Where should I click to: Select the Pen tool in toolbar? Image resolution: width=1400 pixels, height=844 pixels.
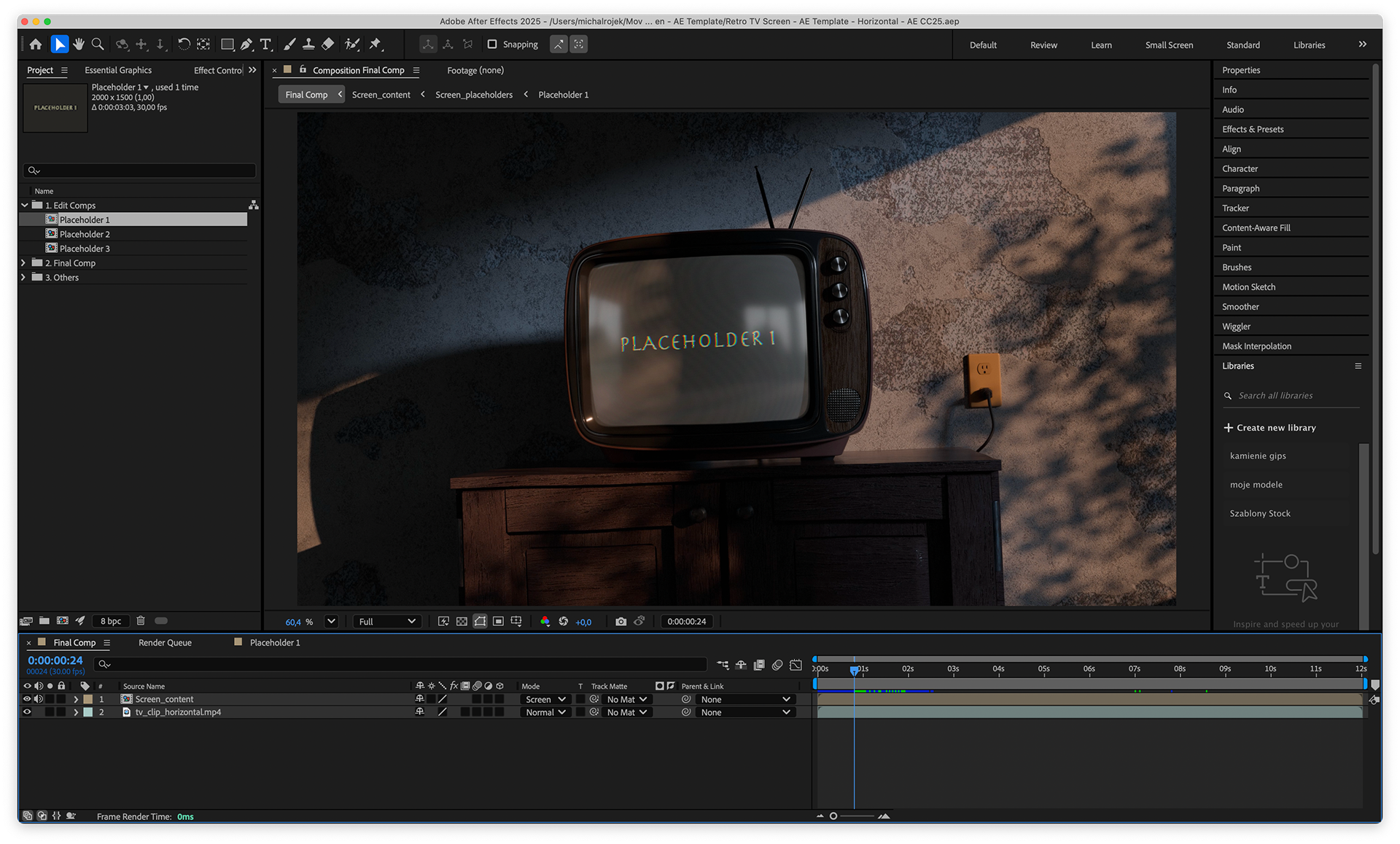click(x=246, y=44)
